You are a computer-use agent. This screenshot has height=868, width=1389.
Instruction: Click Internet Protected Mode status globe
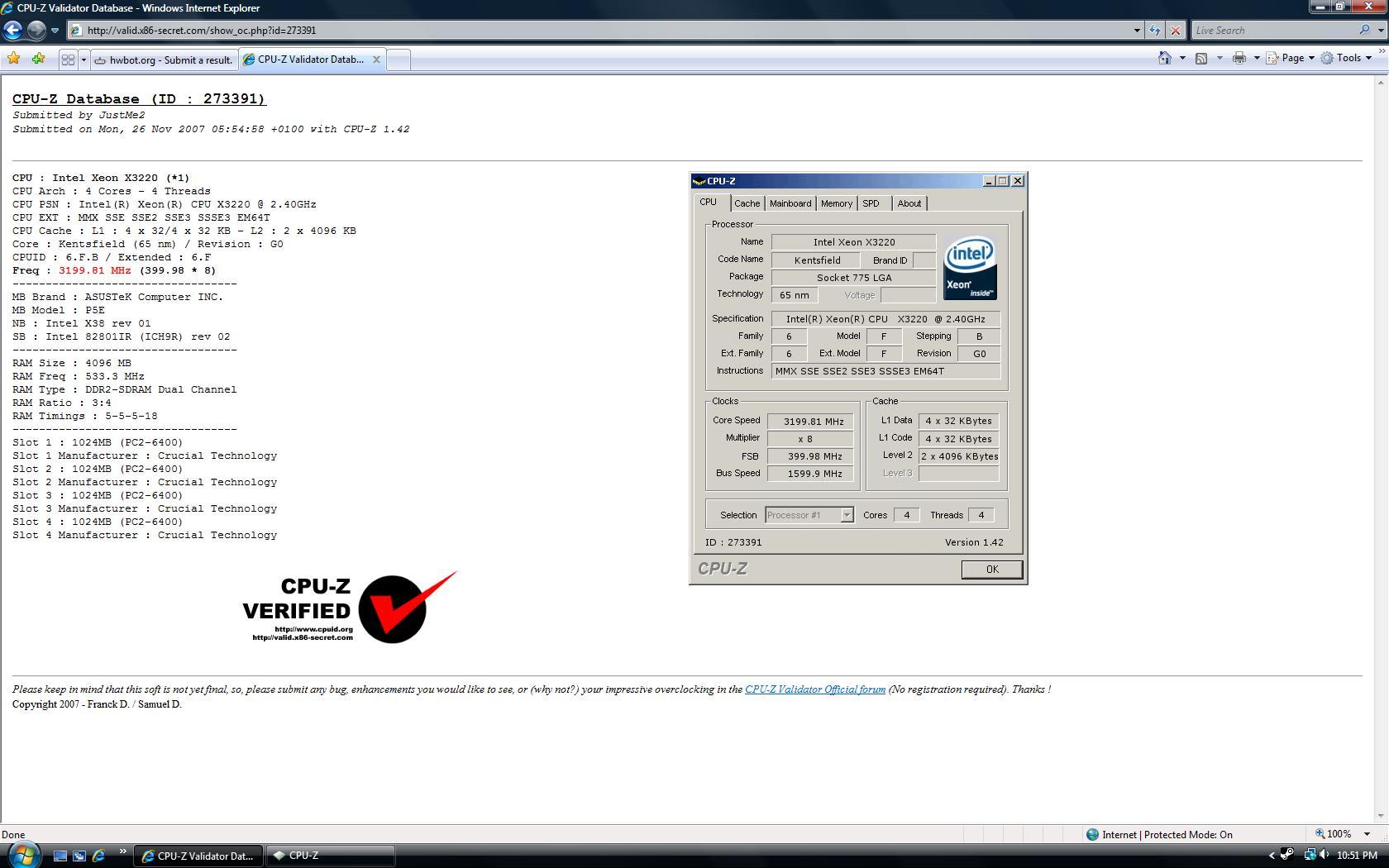tap(1092, 835)
